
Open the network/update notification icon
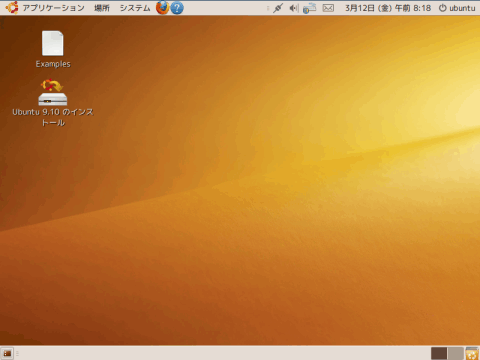tap(309, 8)
